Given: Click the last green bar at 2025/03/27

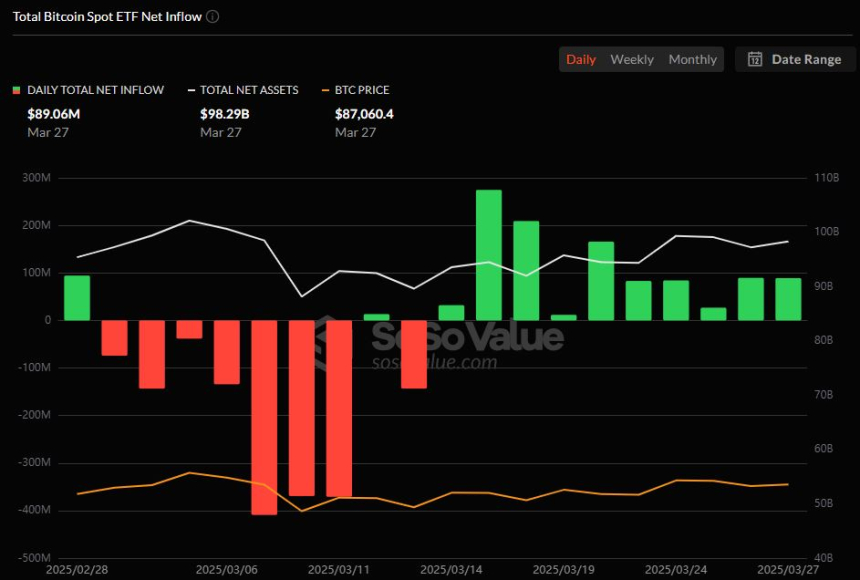Looking at the screenshot, I should tap(789, 299).
